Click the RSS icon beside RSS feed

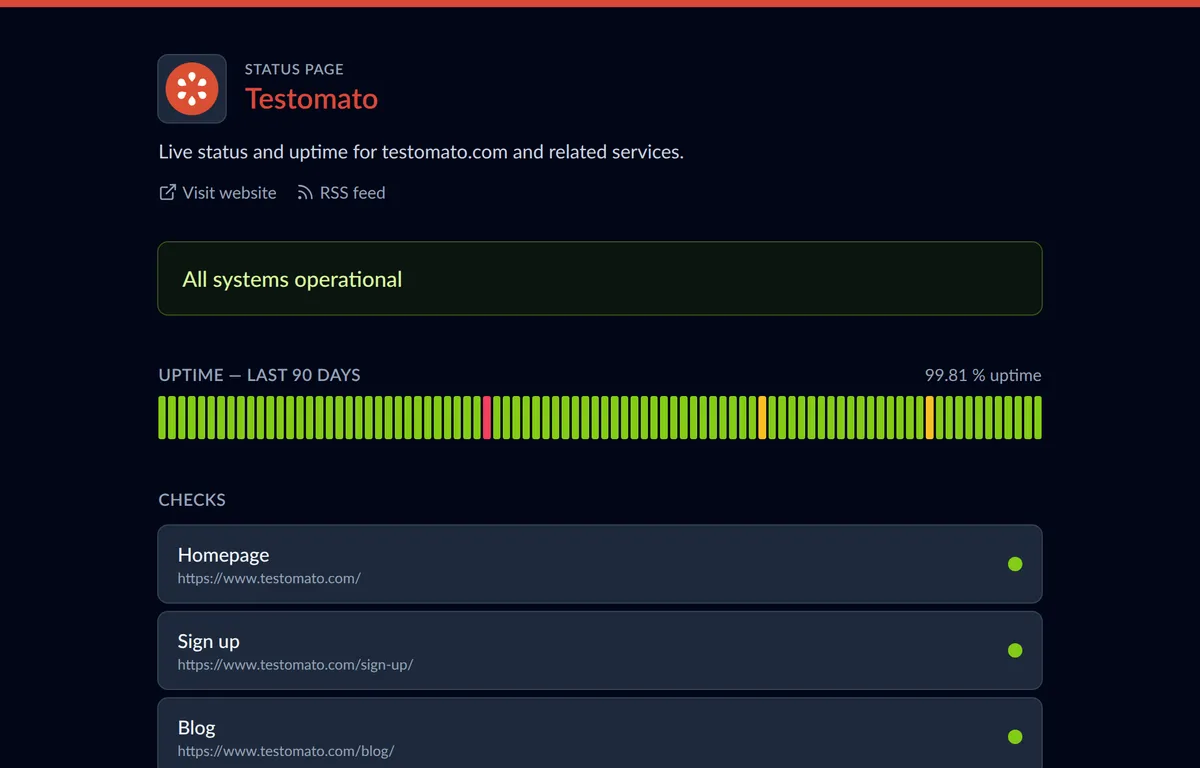coord(305,192)
